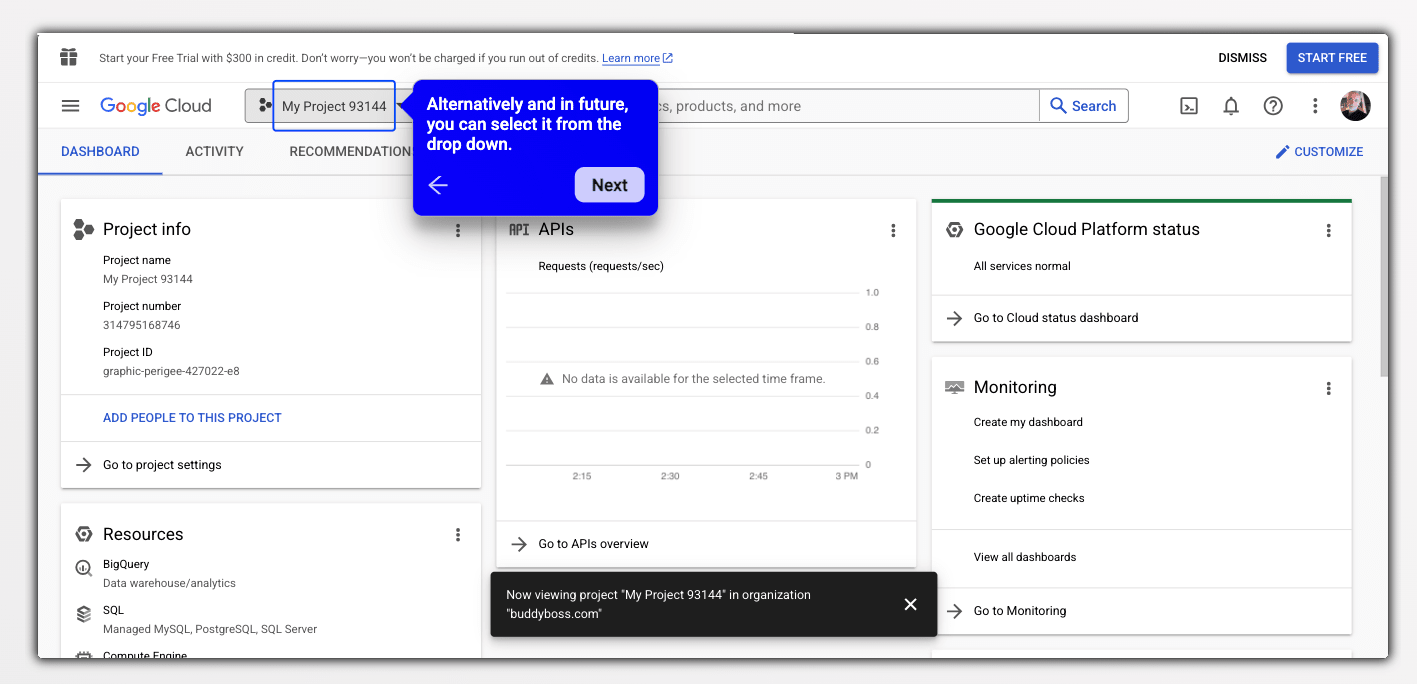Click the pencil icon beside Customize

(1282, 152)
